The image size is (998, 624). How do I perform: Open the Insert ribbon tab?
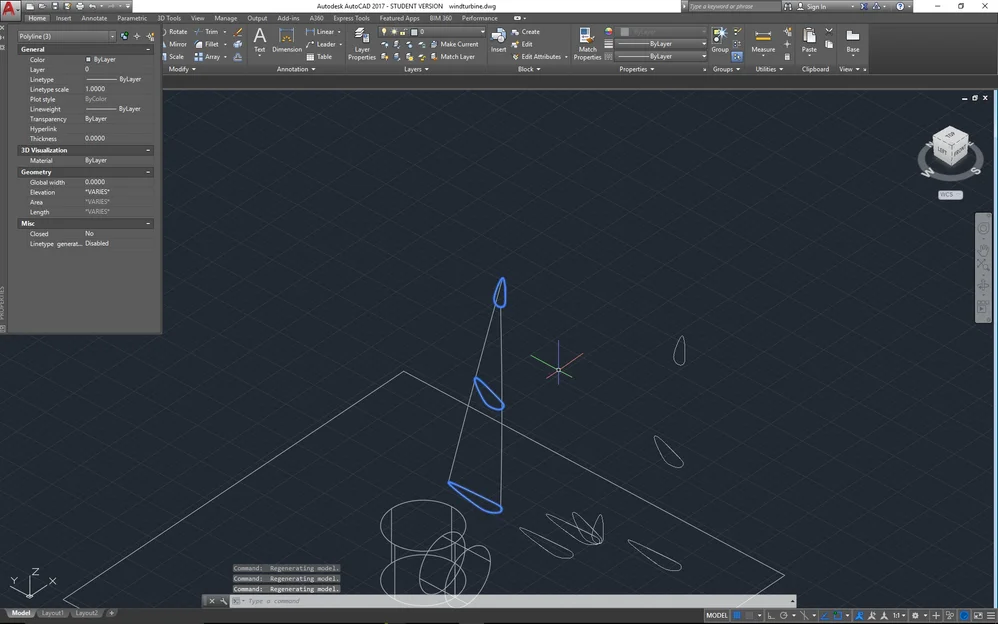(x=64, y=18)
